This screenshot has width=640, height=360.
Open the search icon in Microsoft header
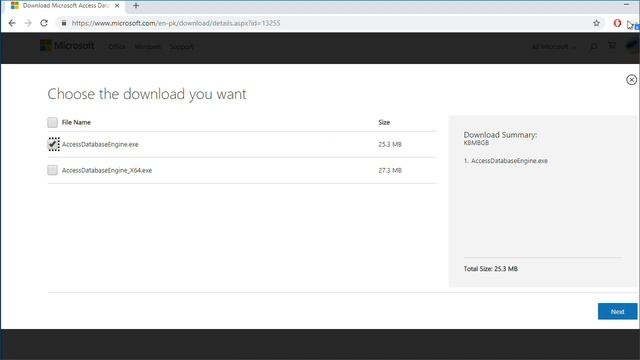pyautogui.click(x=593, y=47)
